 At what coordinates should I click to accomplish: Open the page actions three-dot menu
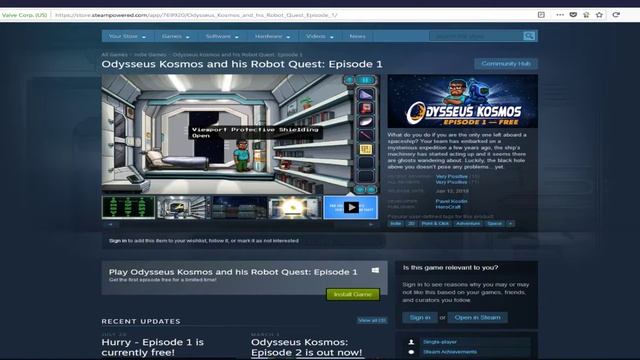click(560, 15)
